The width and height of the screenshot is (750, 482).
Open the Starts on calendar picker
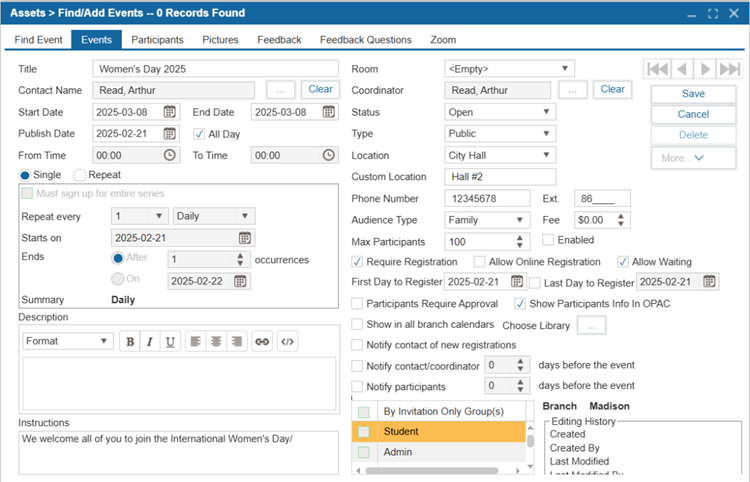pos(244,238)
